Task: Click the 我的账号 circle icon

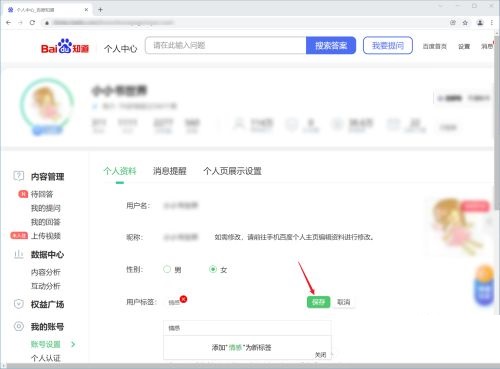Action: pyautogui.click(x=19, y=326)
